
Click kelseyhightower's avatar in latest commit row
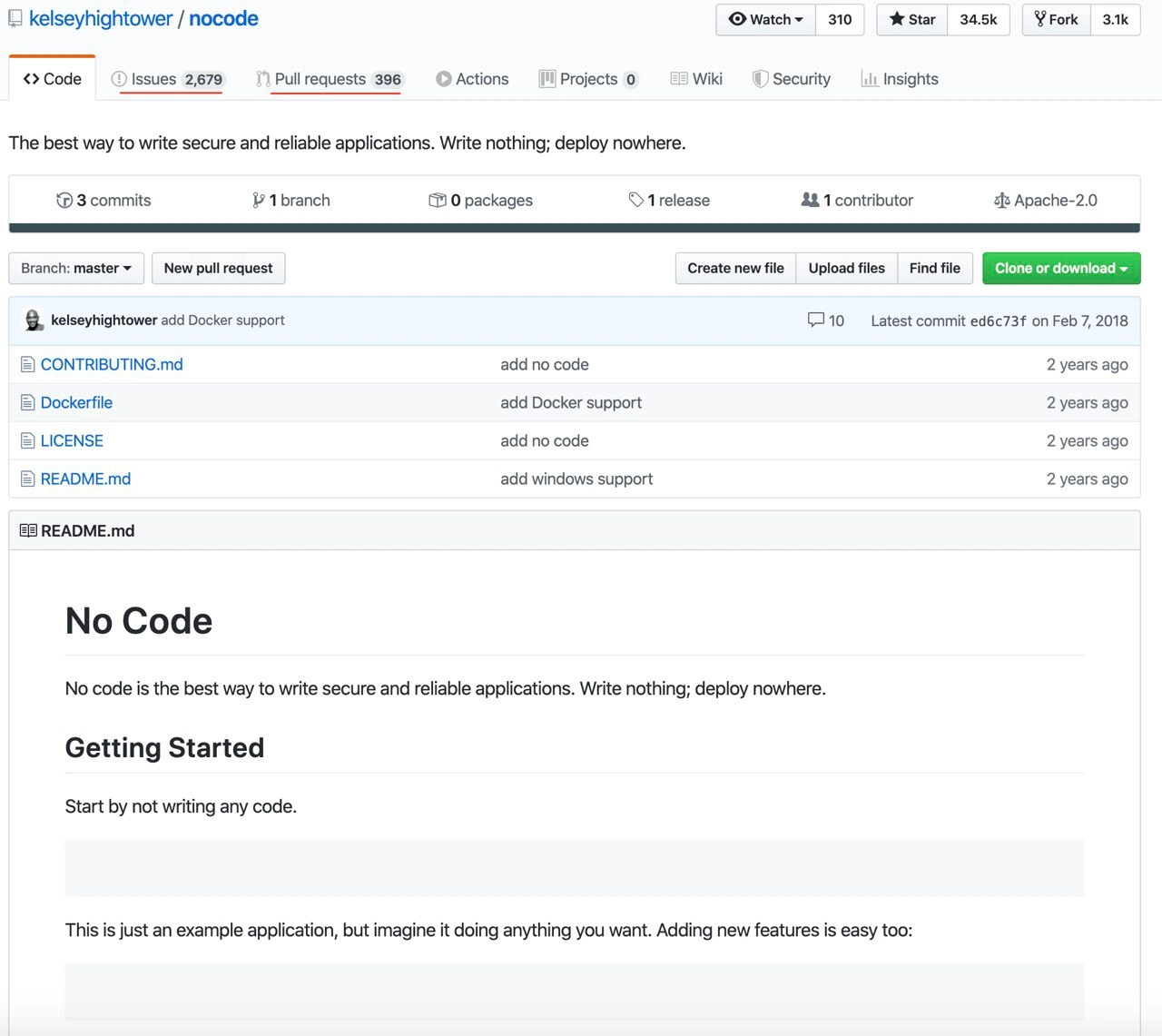[x=34, y=320]
